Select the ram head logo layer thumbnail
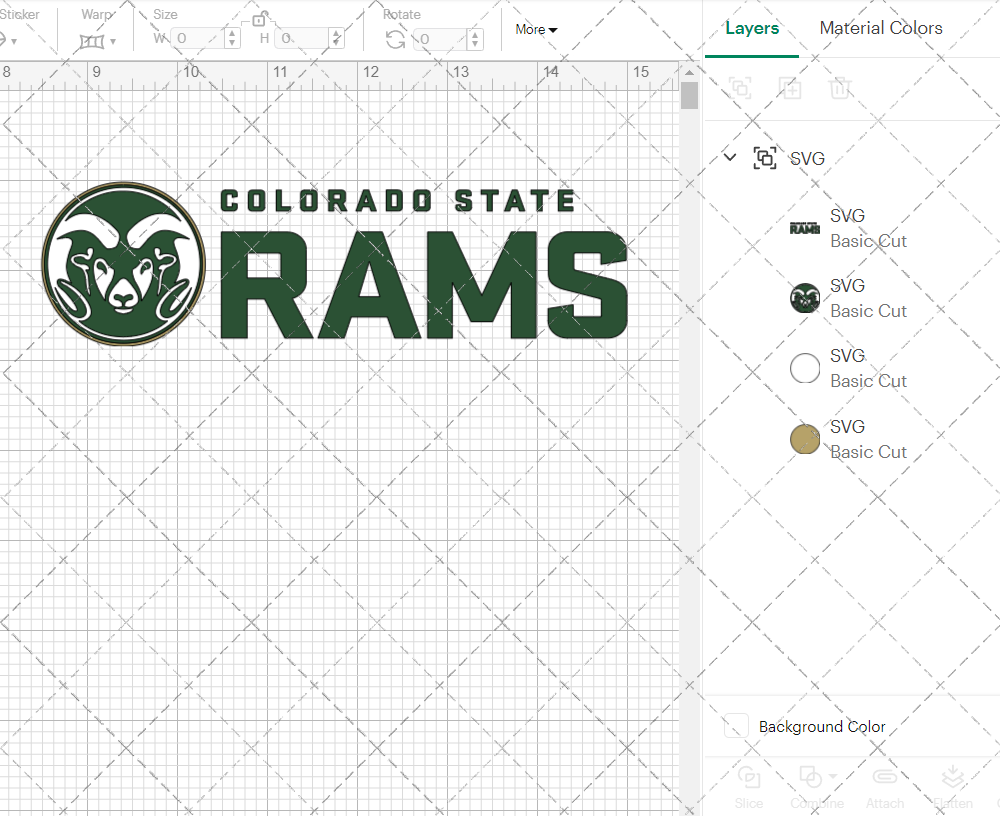The image size is (1000, 816). click(x=805, y=298)
